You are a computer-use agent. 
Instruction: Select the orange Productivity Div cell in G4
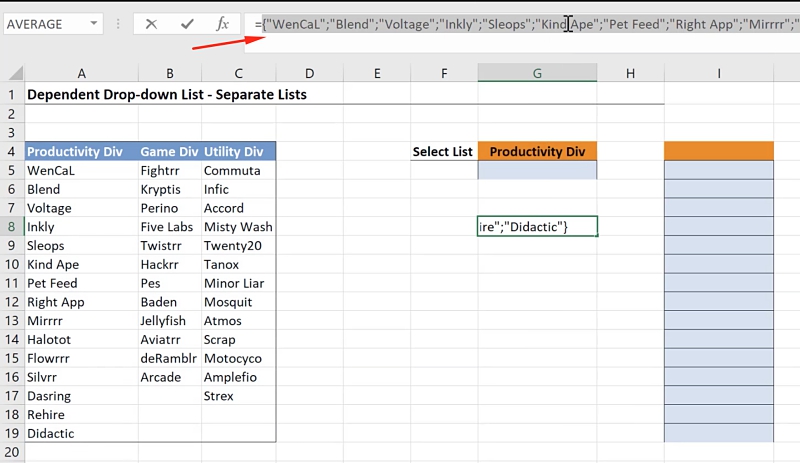click(537, 152)
